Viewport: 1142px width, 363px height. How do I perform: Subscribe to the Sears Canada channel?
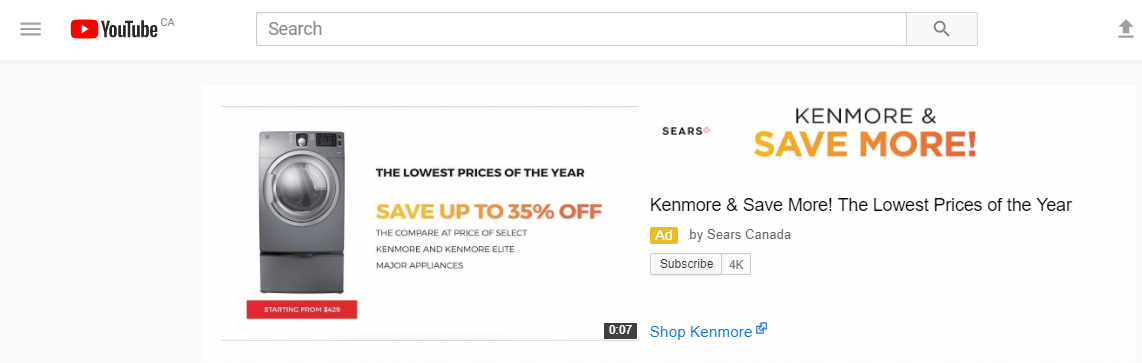686,264
